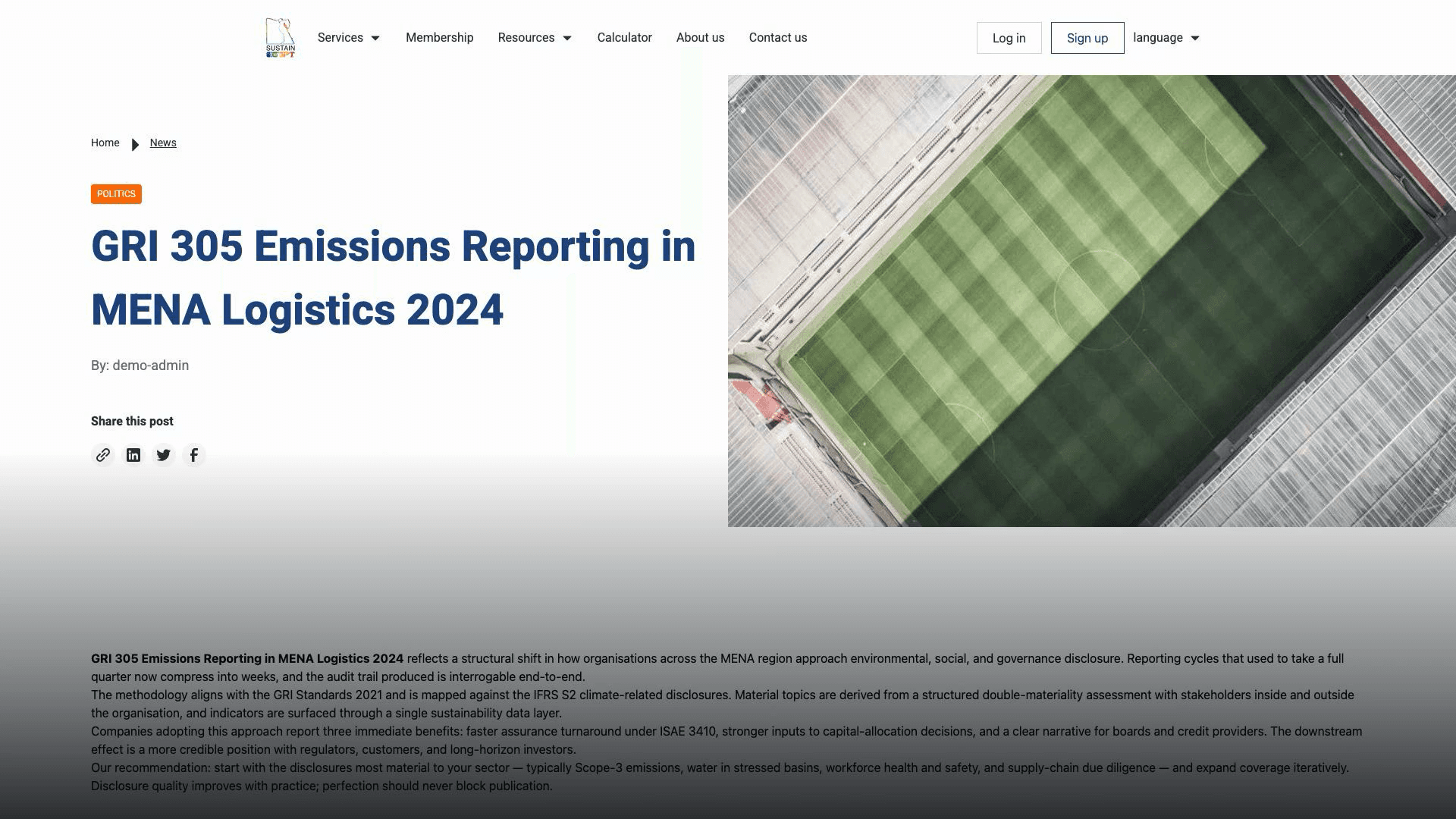
Task: Click the breadcrumb arrow separator
Action: (135, 144)
